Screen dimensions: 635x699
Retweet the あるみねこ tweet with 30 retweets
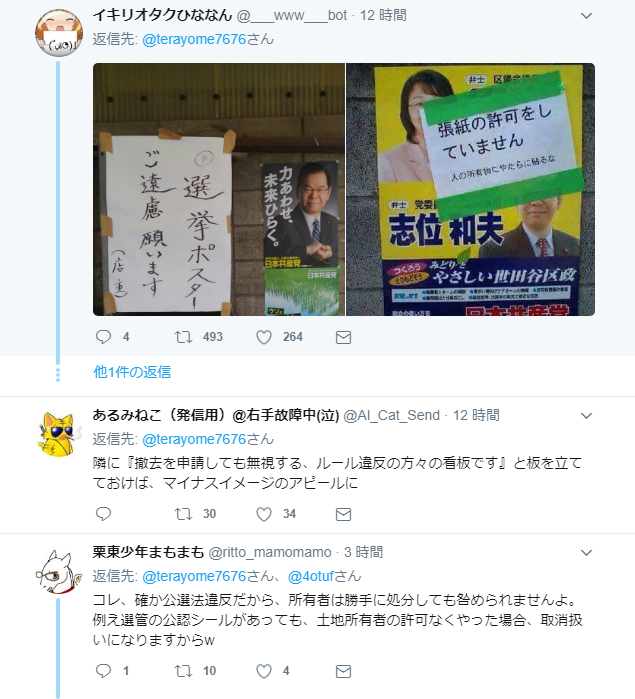point(183,514)
